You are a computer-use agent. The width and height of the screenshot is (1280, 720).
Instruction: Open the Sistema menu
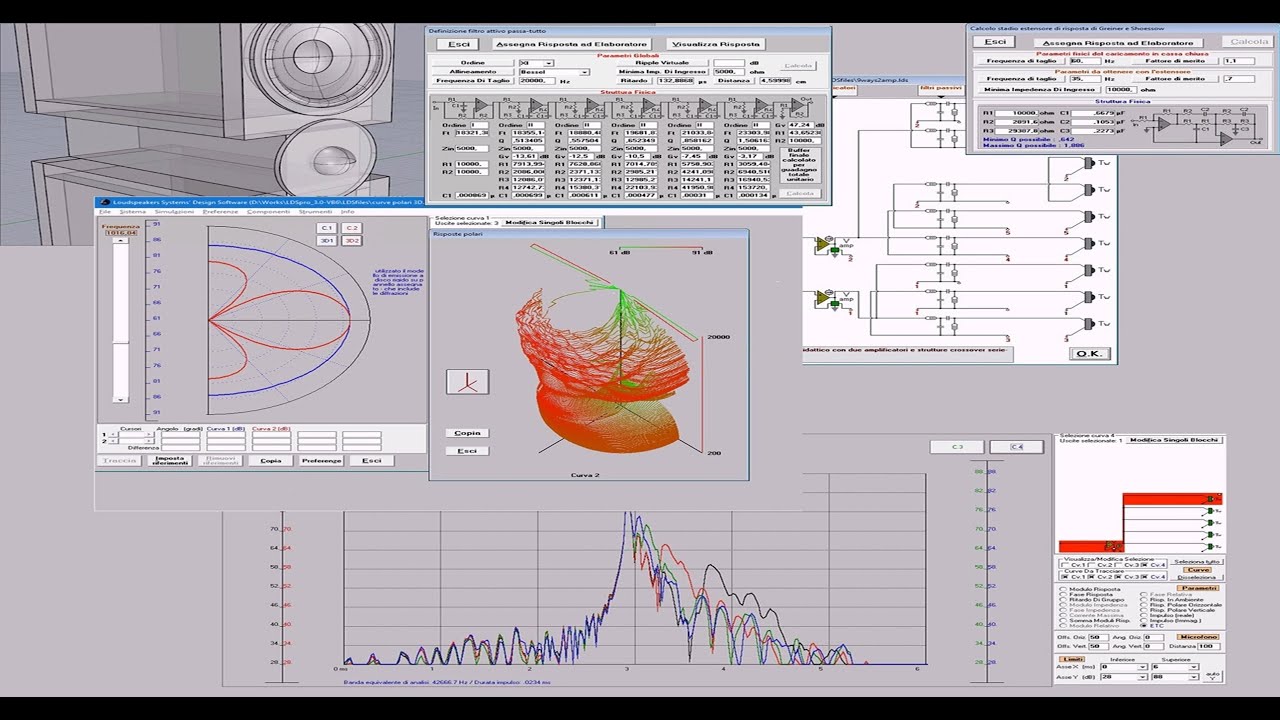133,212
